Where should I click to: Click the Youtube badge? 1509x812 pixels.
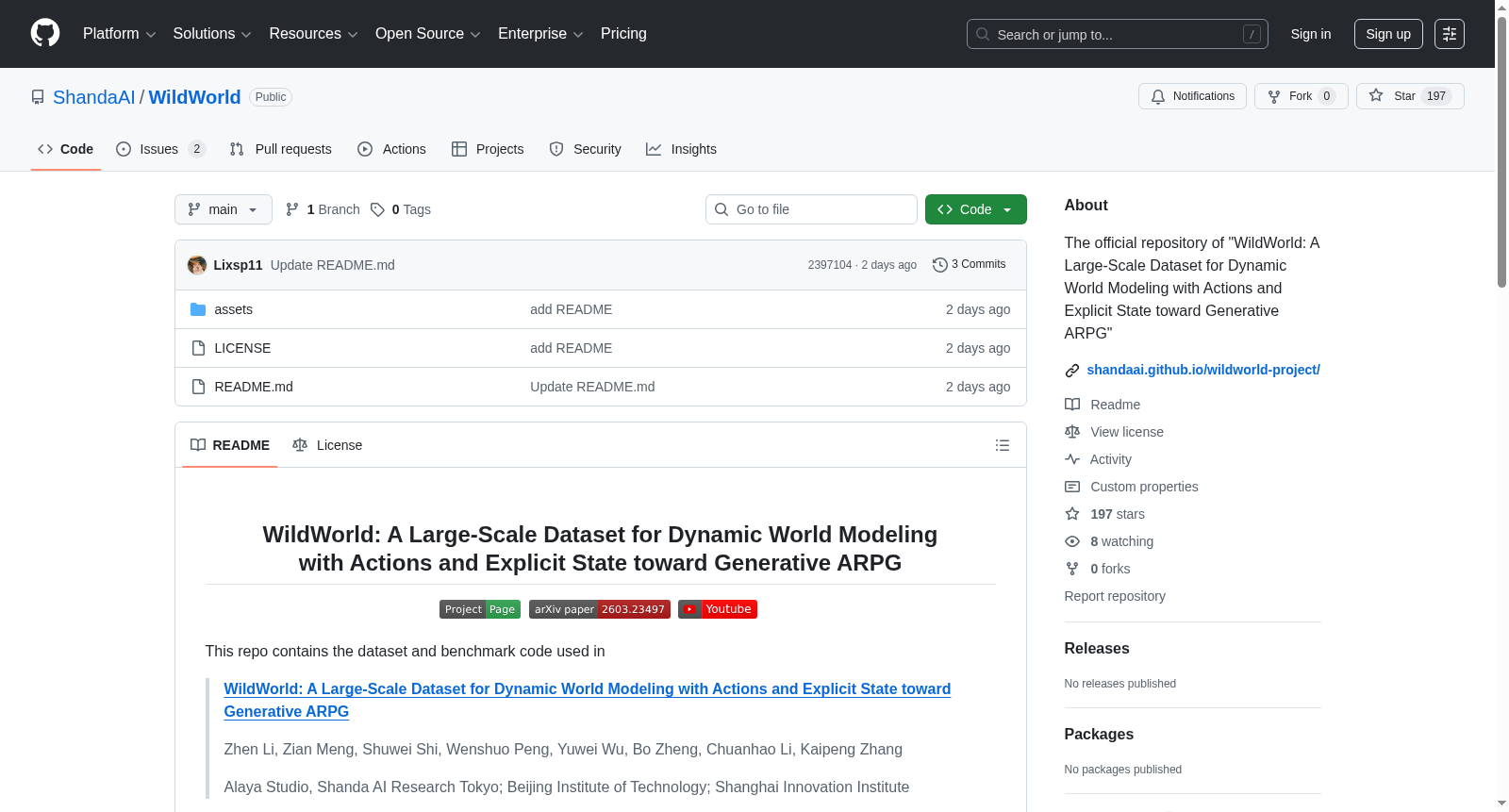click(x=718, y=609)
